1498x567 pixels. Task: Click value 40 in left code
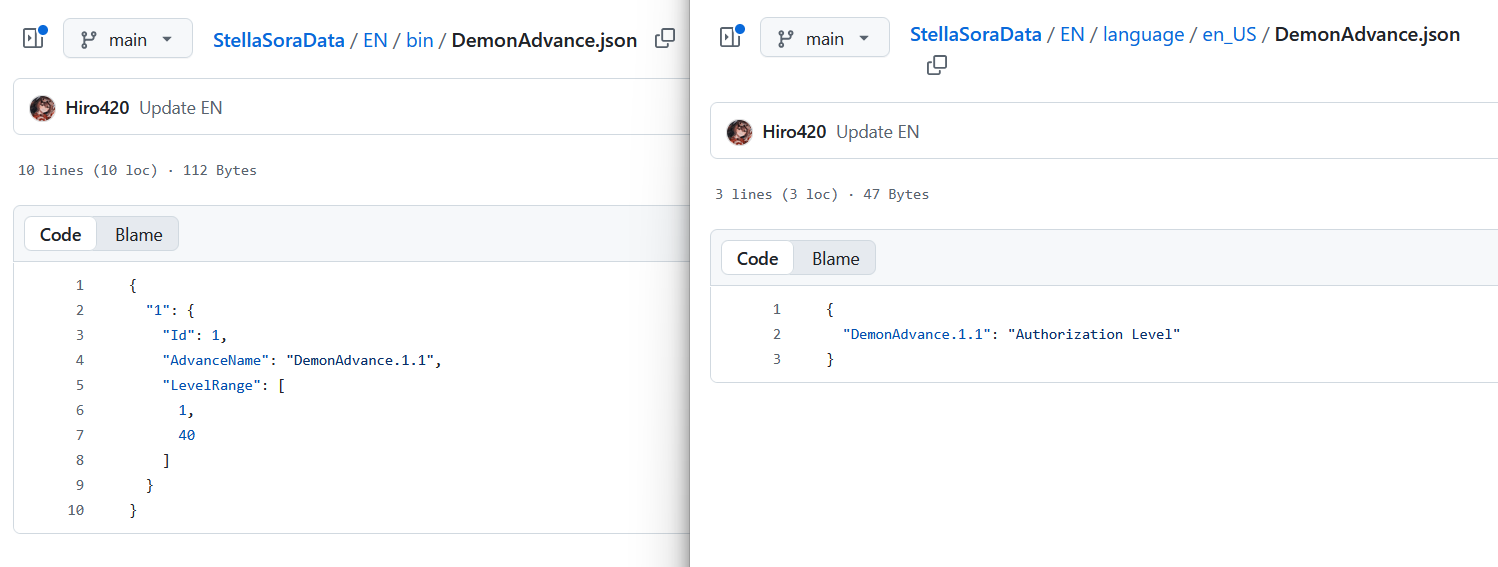click(187, 435)
